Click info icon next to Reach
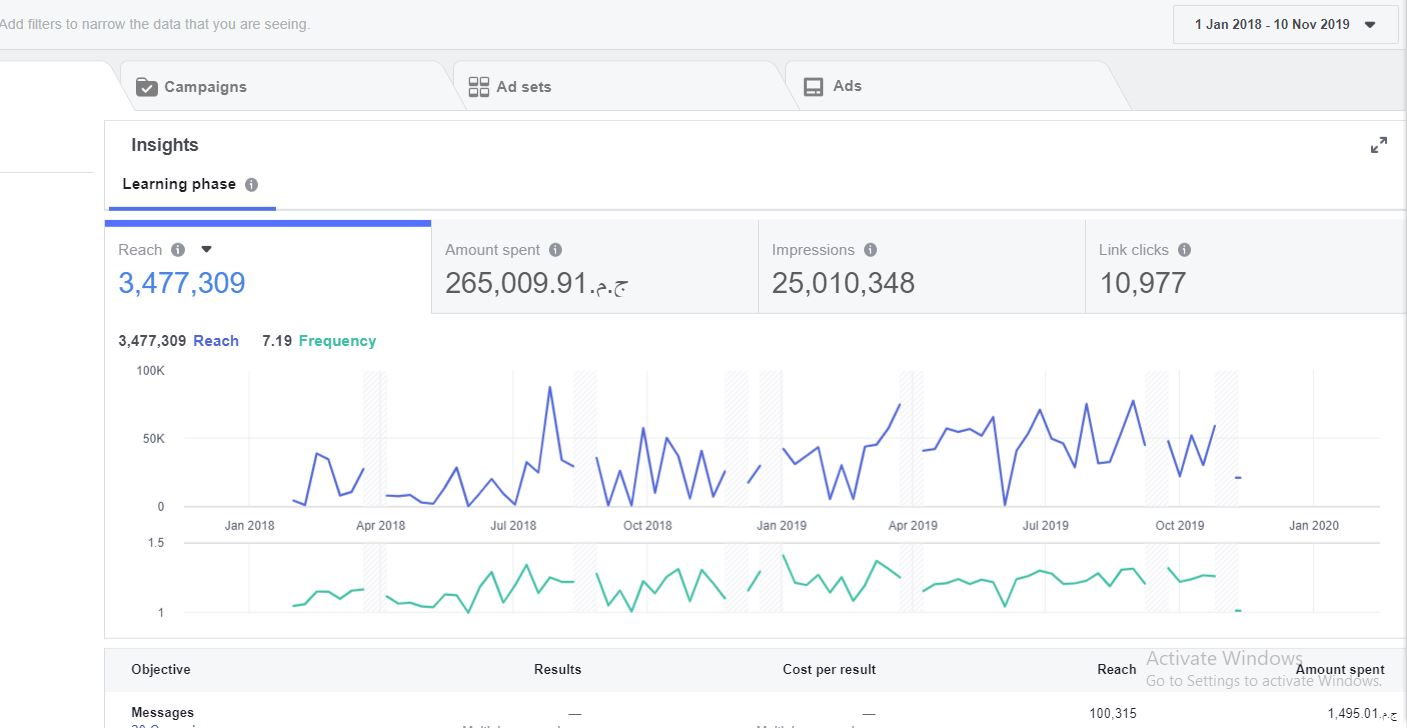This screenshot has width=1407, height=728. [178, 250]
